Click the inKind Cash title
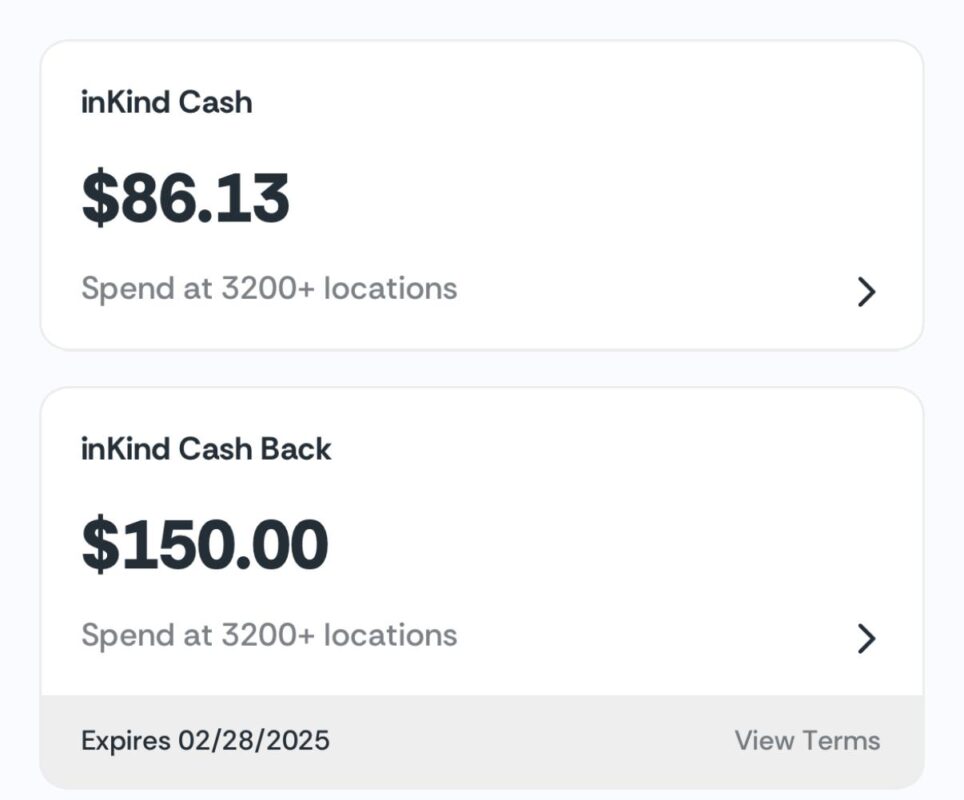964x800 pixels. 166,102
